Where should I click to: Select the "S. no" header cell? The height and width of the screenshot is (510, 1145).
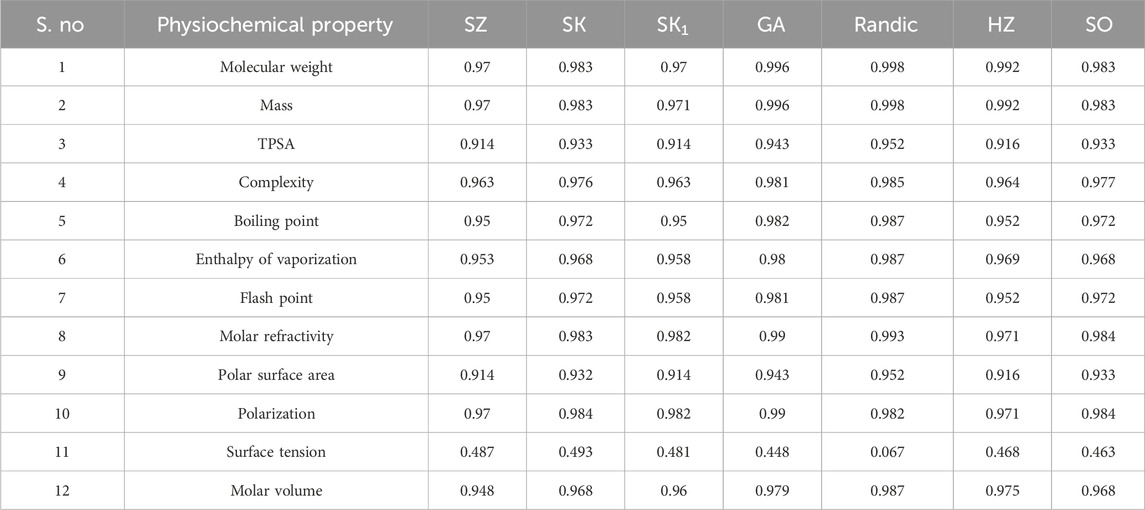[x=63, y=25]
